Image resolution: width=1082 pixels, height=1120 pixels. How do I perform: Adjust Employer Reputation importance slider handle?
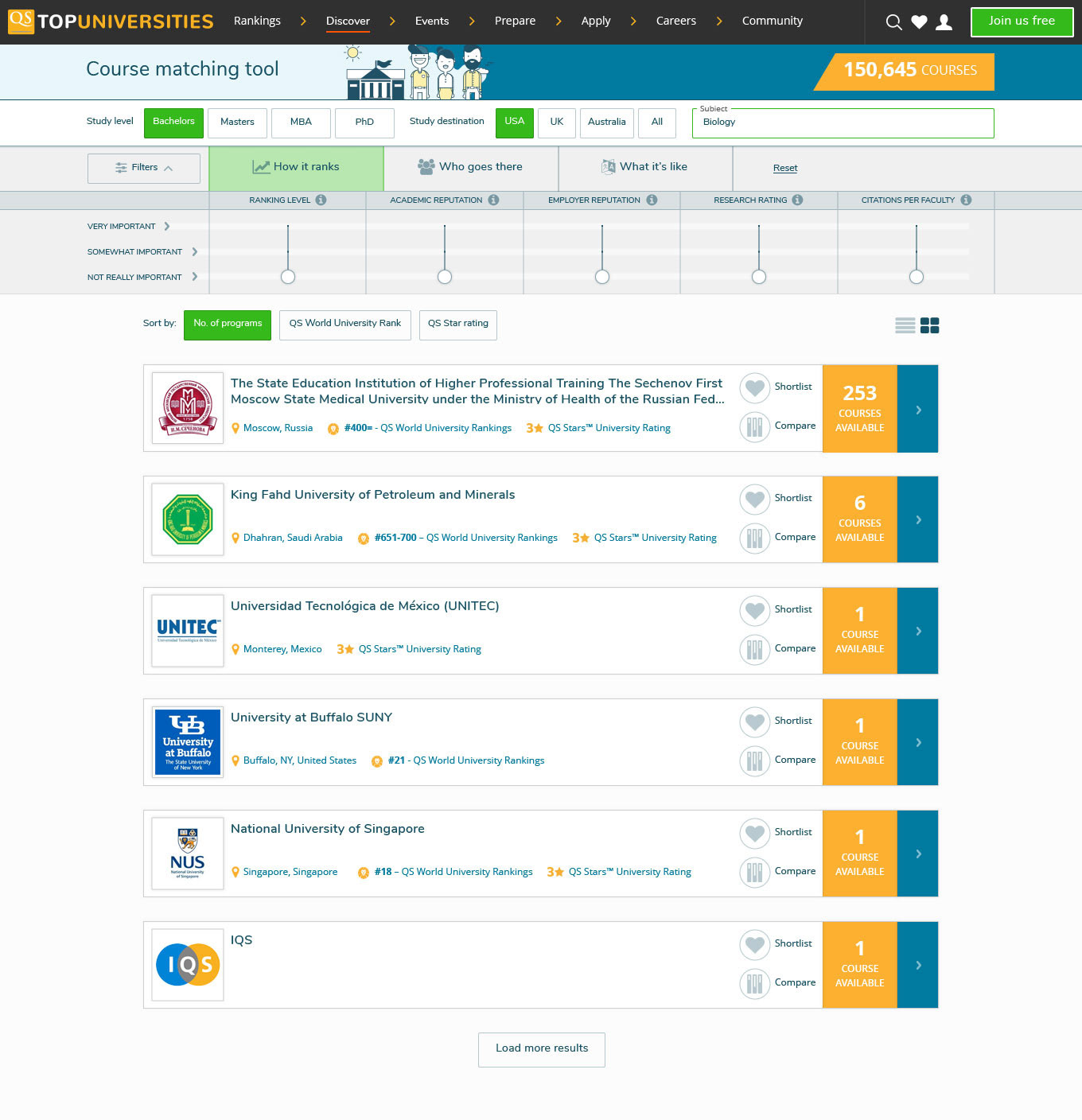602,277
